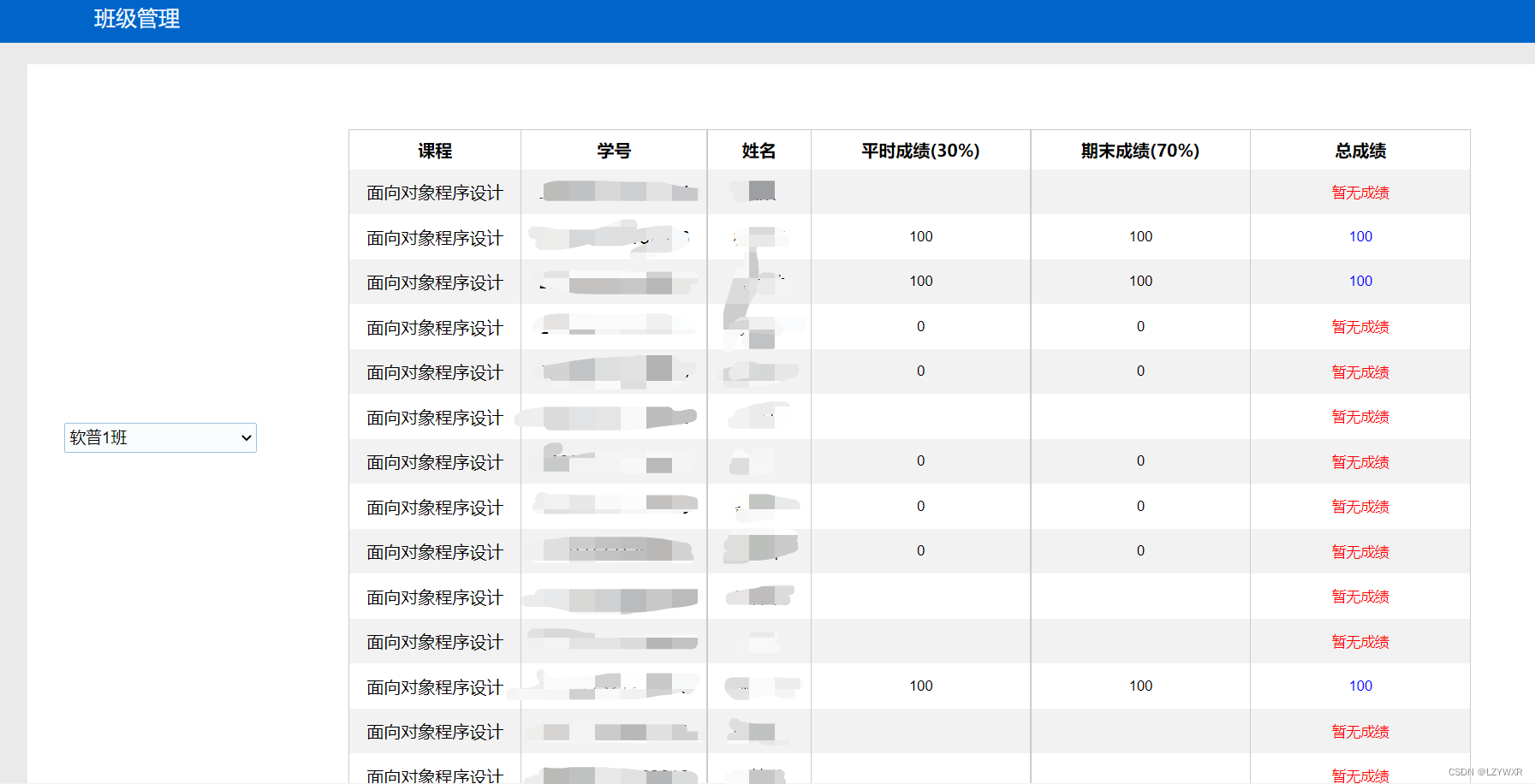Click 面向对象程序设计 in the first table row

tap(433, 193)
